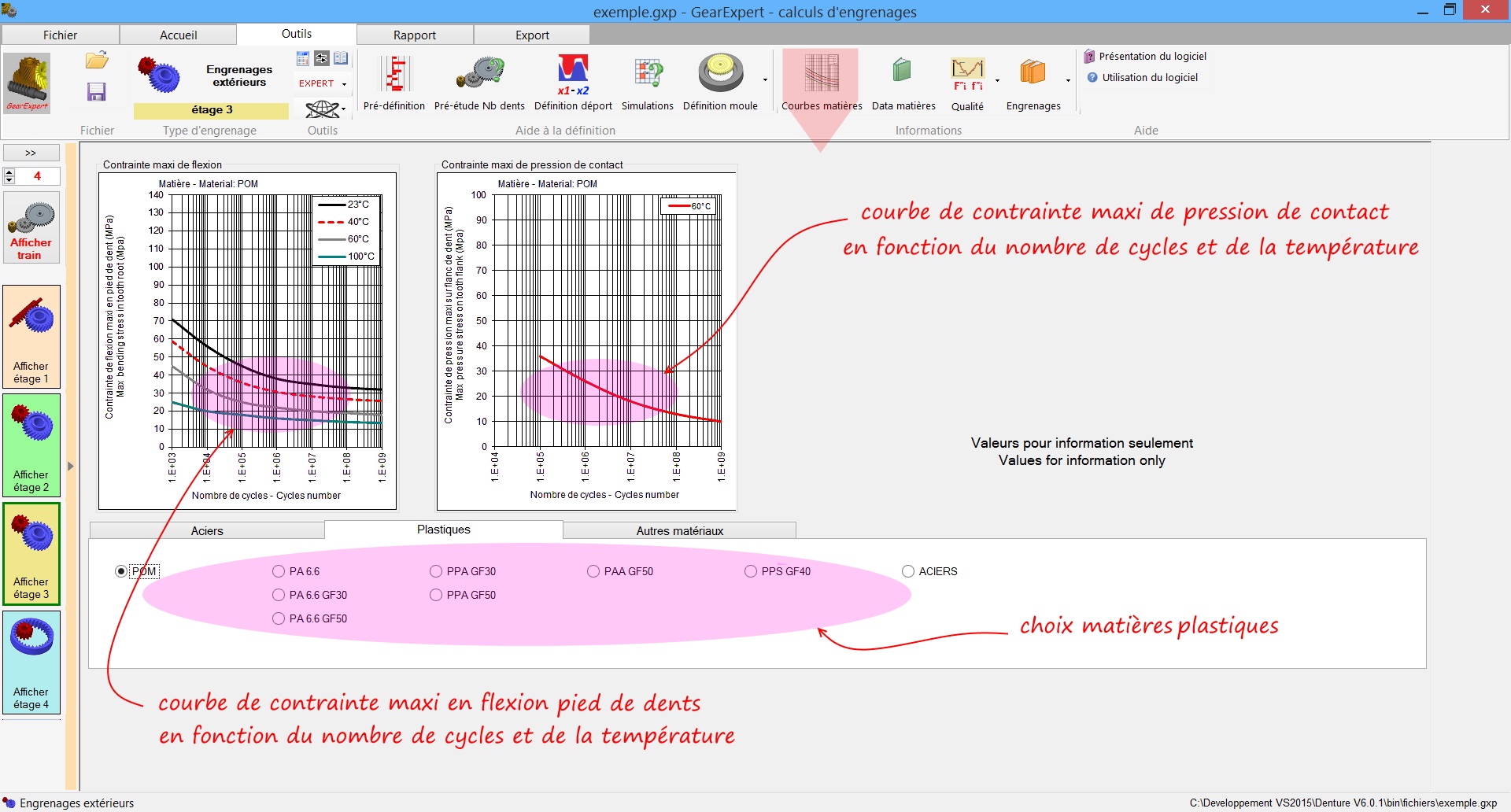Click the Engrenages extérieurs gear type icon
Image resolution: width=1511 pixels, height=812 pixels.
tap(161, 76)
